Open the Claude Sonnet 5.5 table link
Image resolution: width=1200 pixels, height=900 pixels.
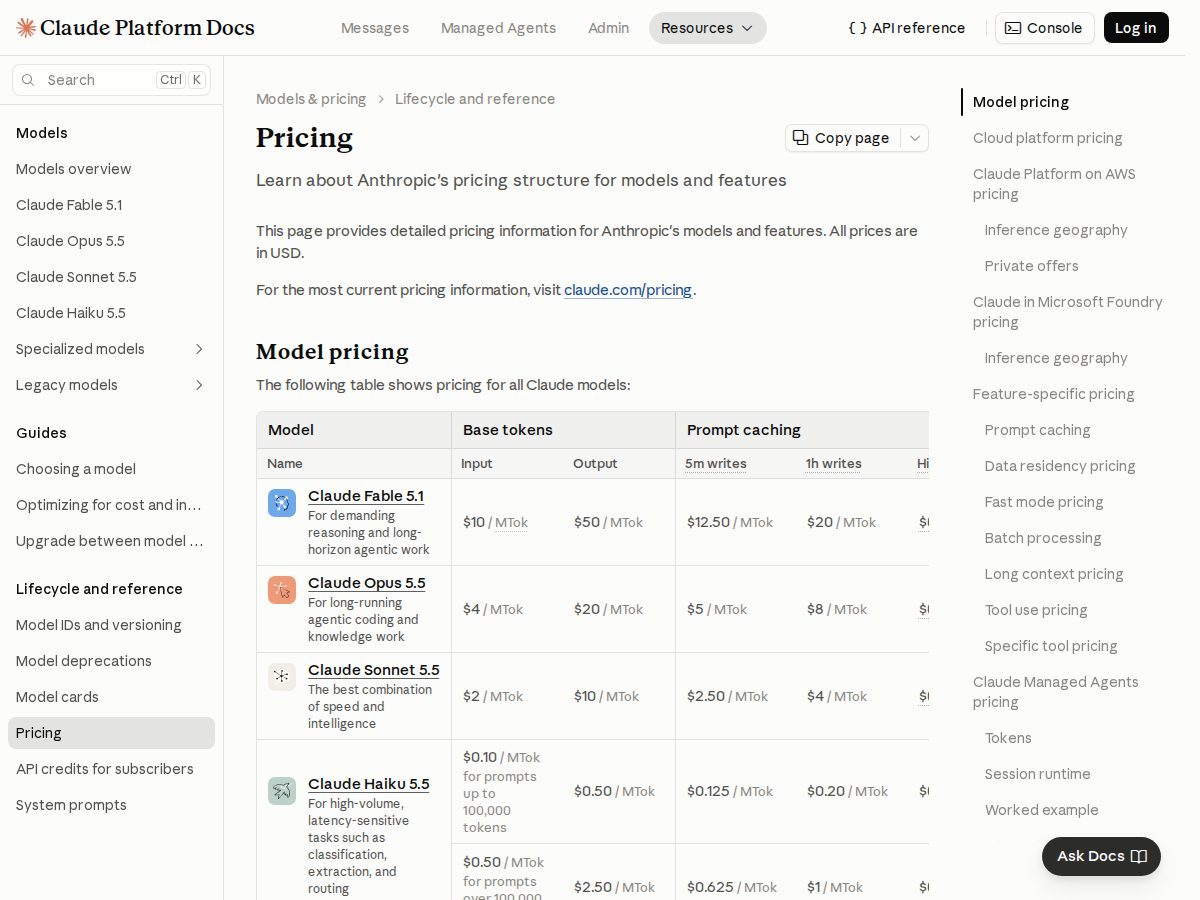(x=374, y=670)
